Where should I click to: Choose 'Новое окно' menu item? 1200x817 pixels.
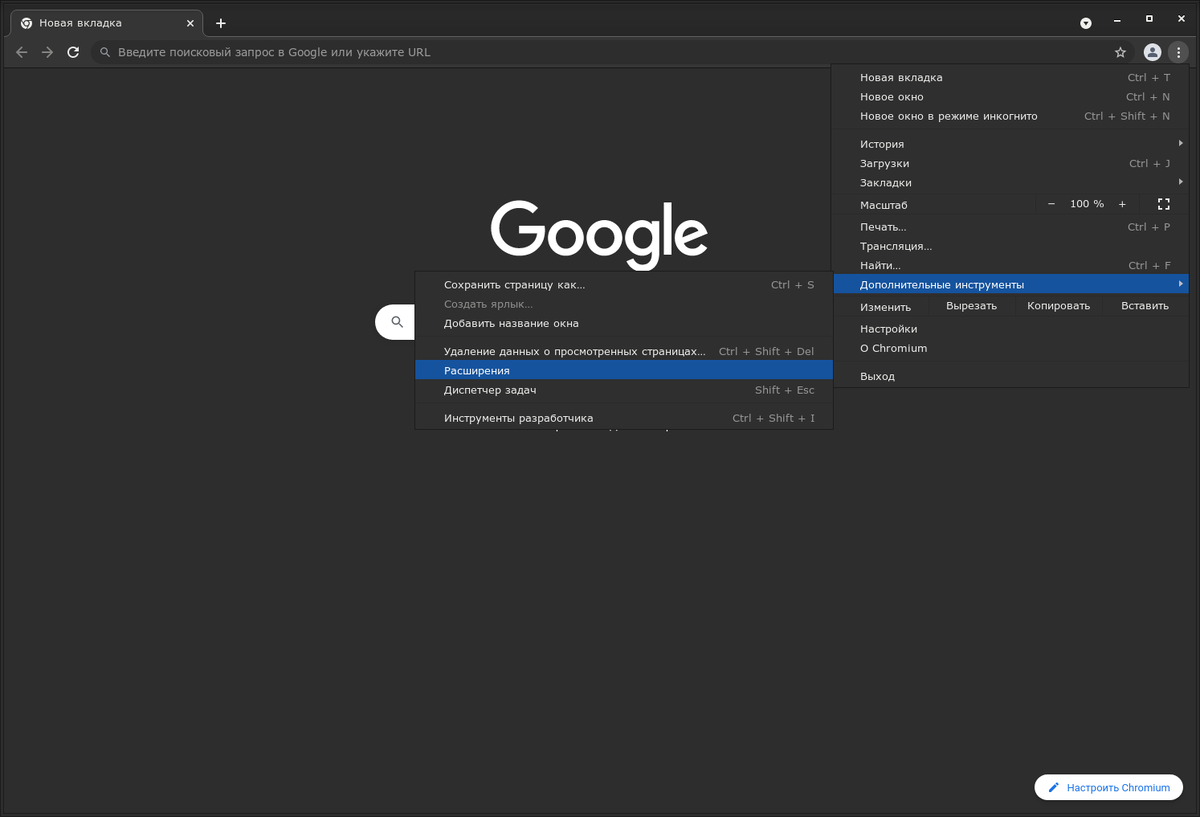(1010, 97)
